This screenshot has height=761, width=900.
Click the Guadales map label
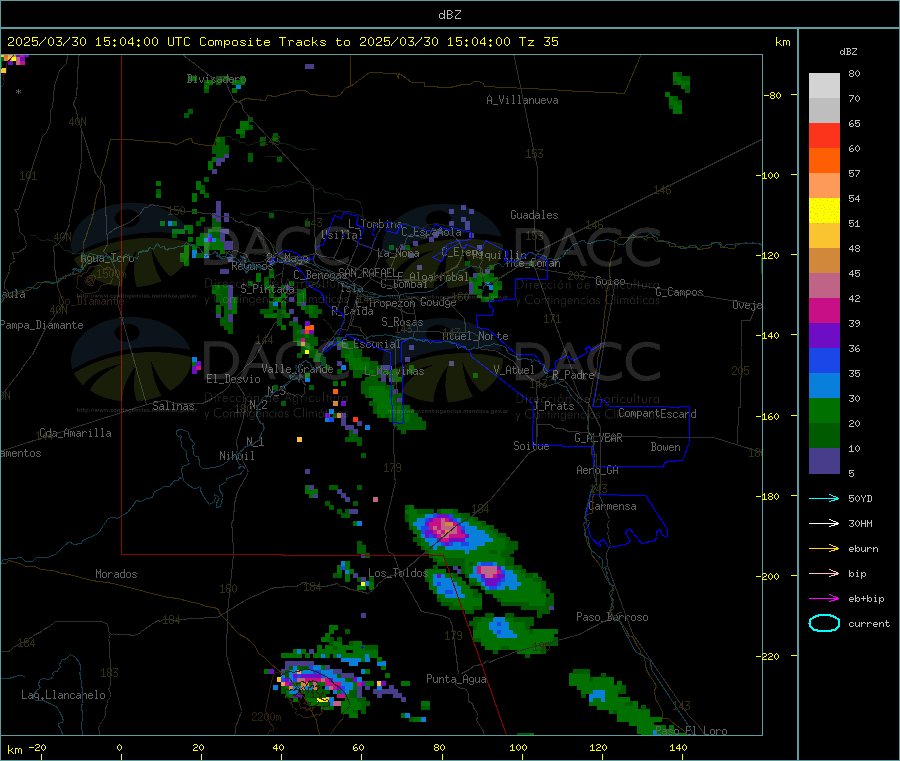coord(534,215)
